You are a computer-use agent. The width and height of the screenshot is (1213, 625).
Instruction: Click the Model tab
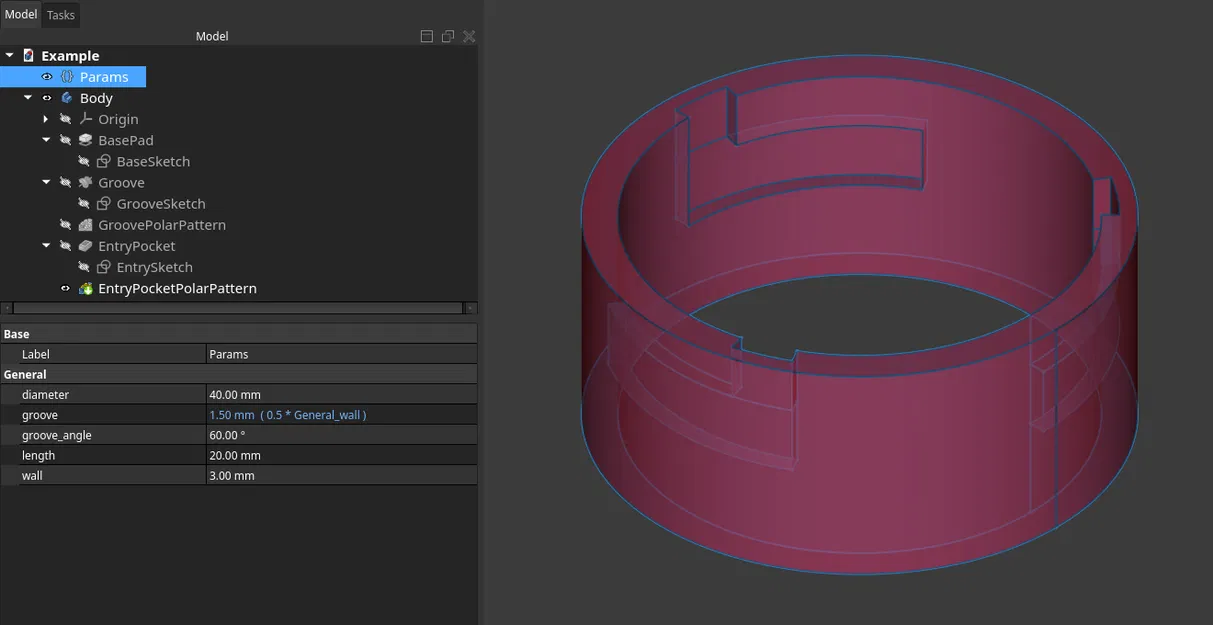click(20, 14)
